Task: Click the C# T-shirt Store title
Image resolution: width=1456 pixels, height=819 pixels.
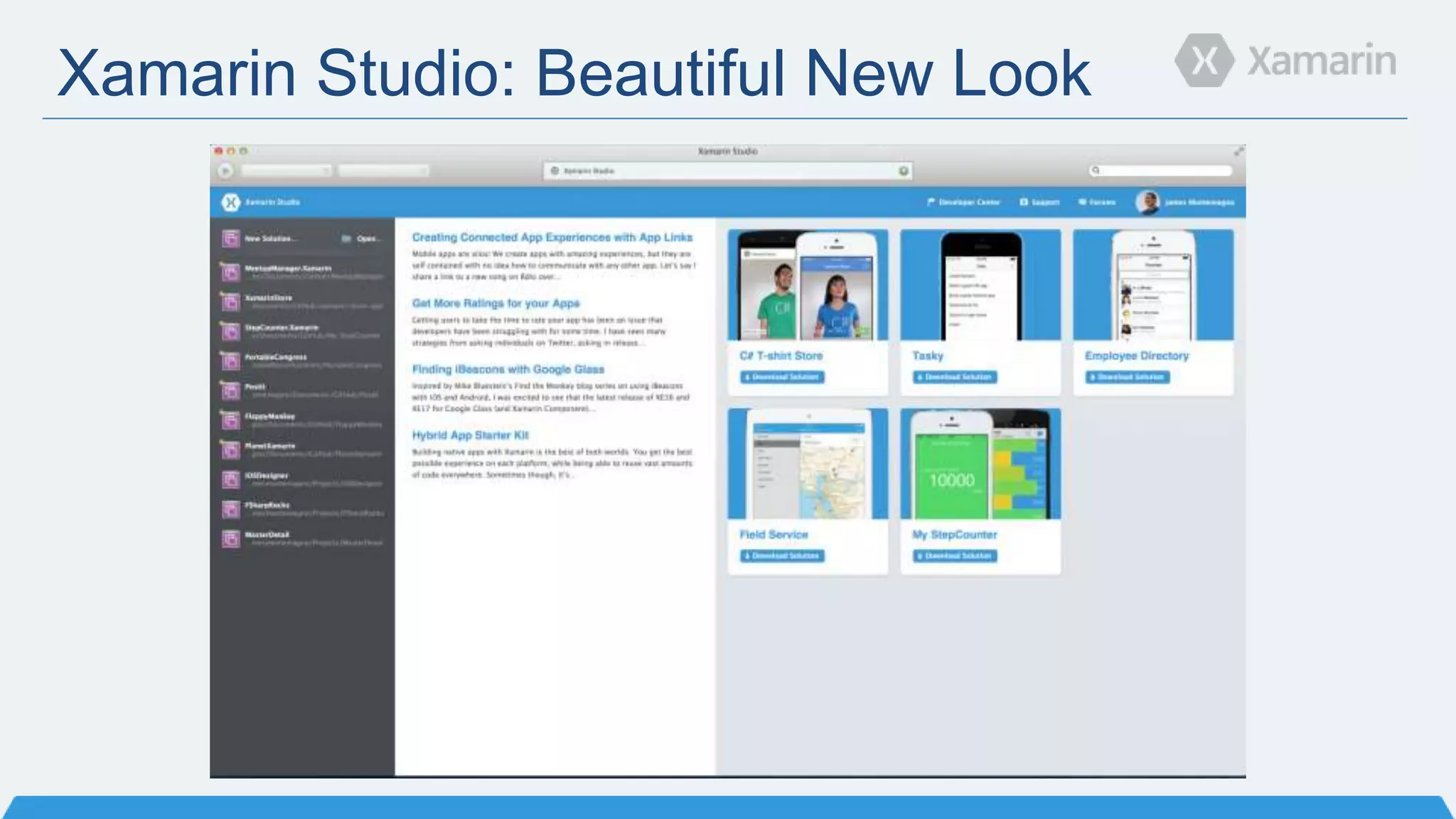Action: coord(781,355)
